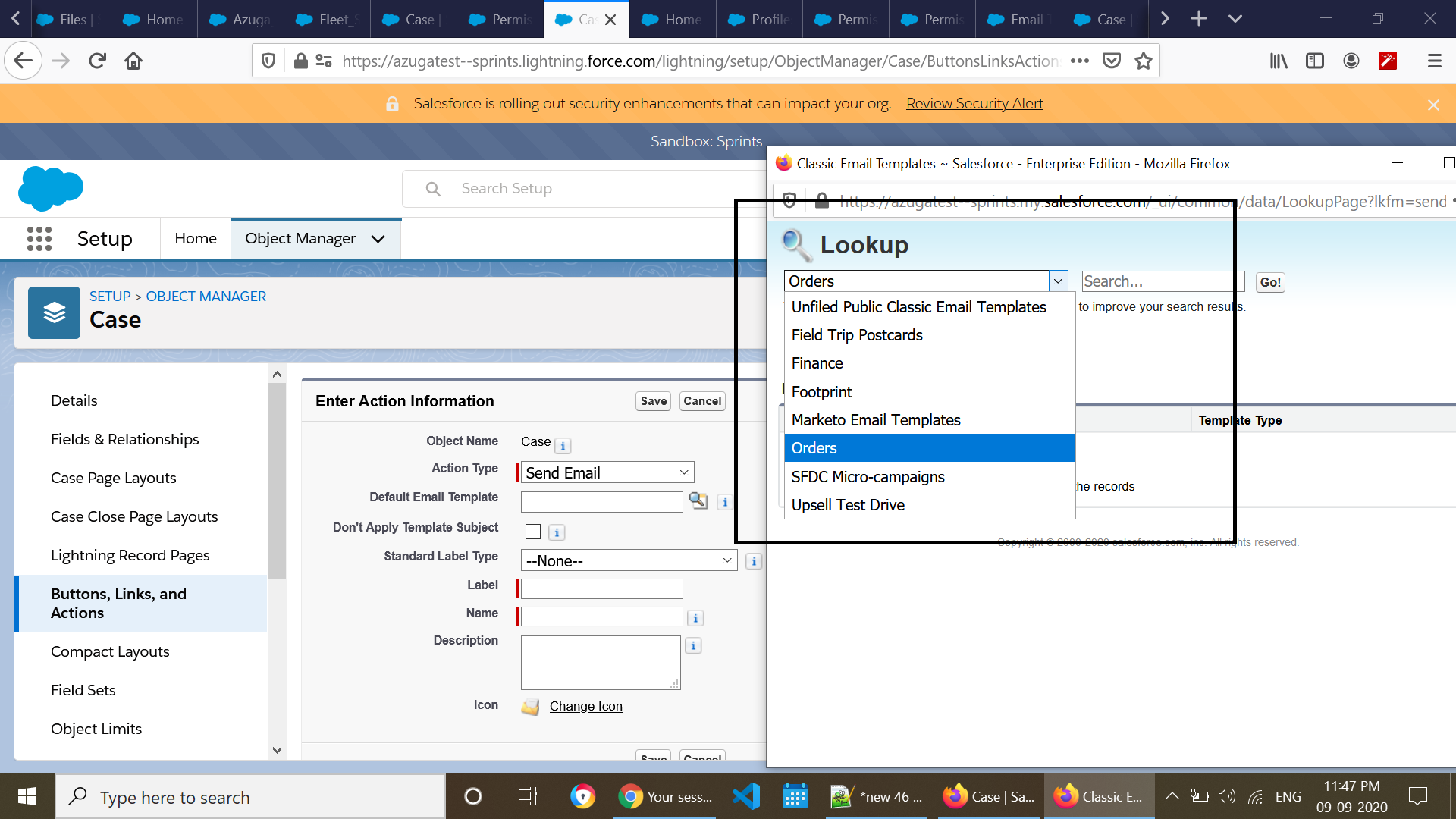
Task: Open Review Security Alert link
Action: (974, 103)
